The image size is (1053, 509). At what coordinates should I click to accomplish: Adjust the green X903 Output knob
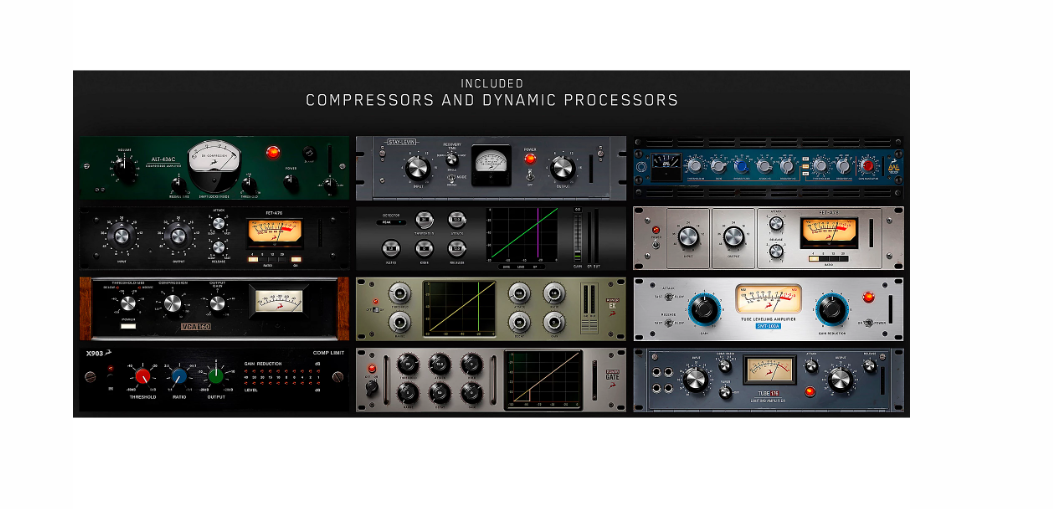215,375
